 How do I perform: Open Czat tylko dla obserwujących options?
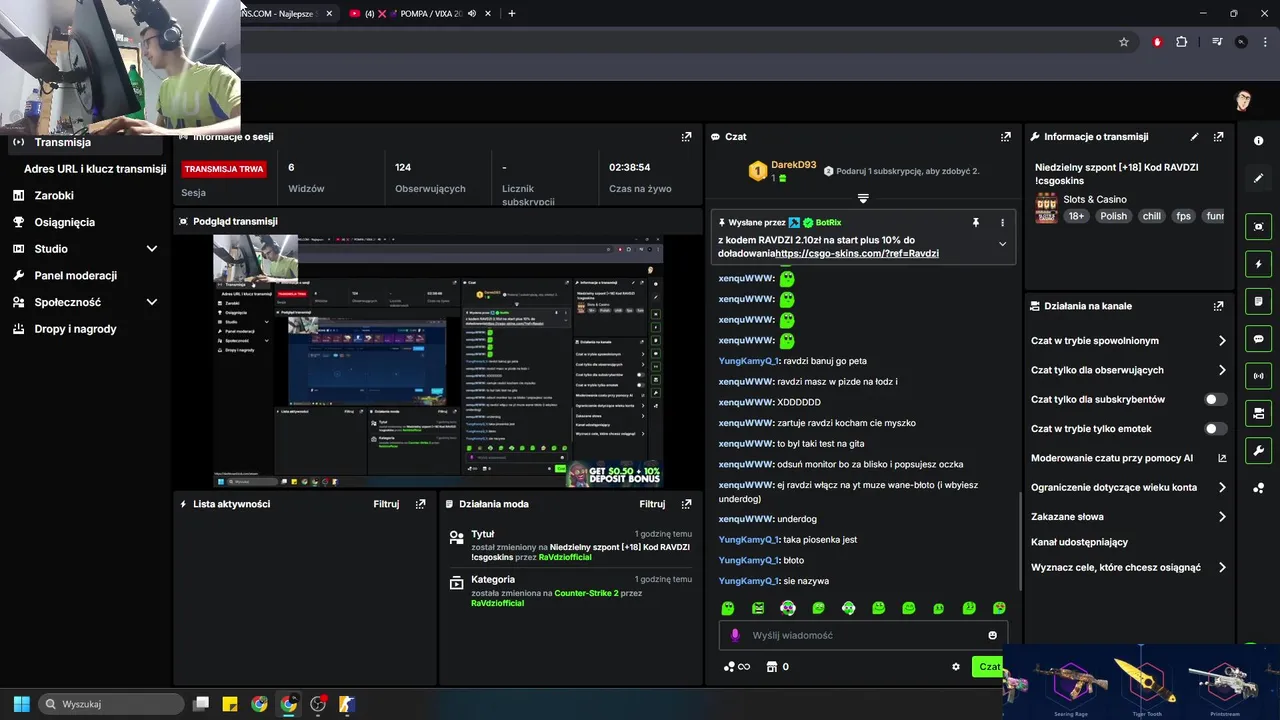(x=1129, y=370)
